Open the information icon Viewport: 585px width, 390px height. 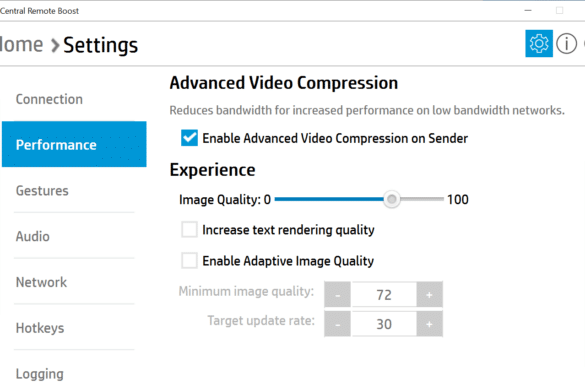coord(566,44)
